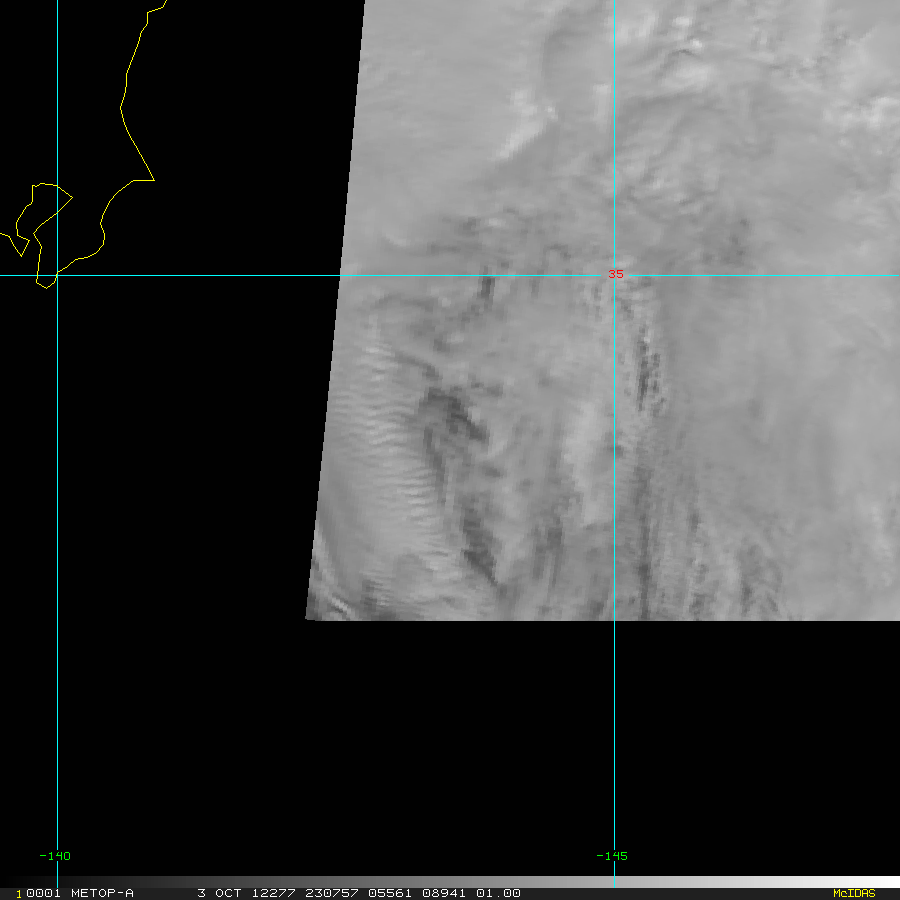900x900 pixels.
Task: Click the red 35 latitude label
Action: [616, 274]
